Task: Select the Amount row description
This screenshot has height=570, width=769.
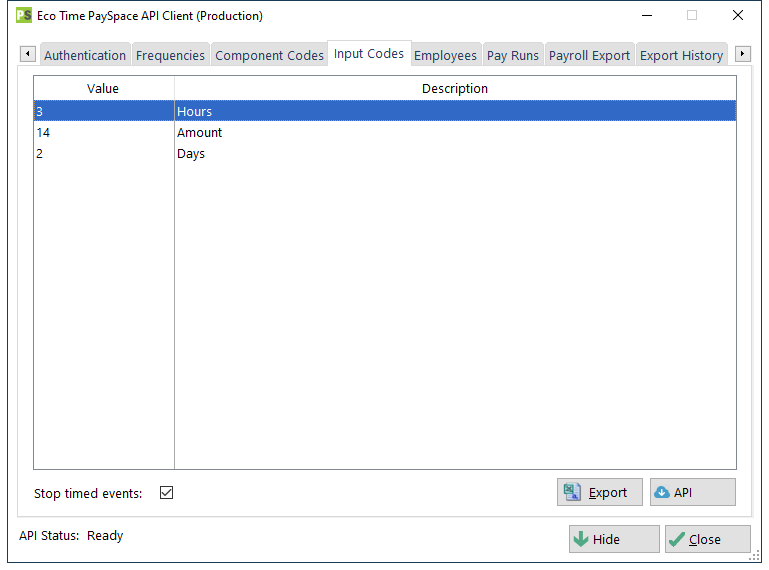Action: click(455, 132)
